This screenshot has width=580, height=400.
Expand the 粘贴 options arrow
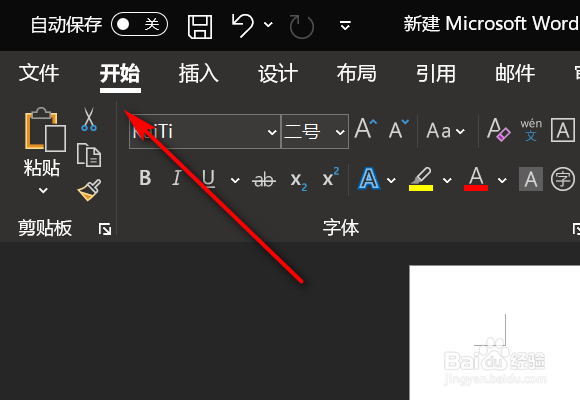click(43, 191)
